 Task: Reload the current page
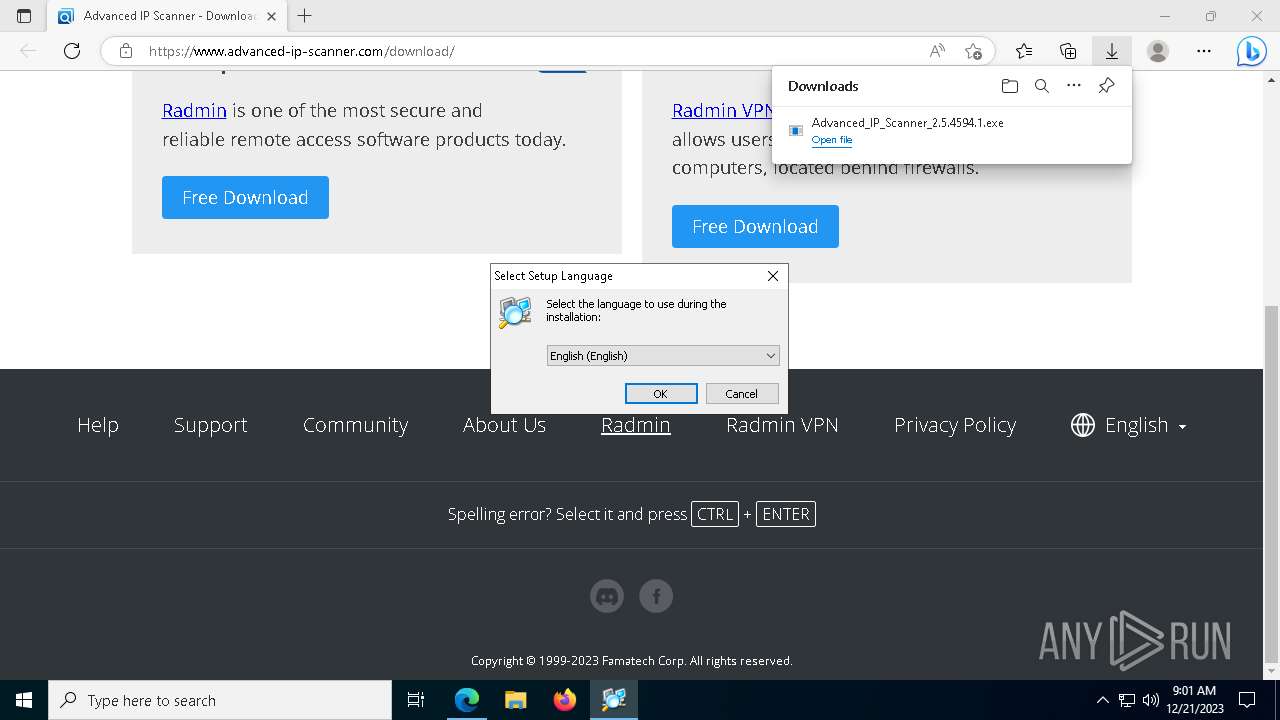point(72,51)
